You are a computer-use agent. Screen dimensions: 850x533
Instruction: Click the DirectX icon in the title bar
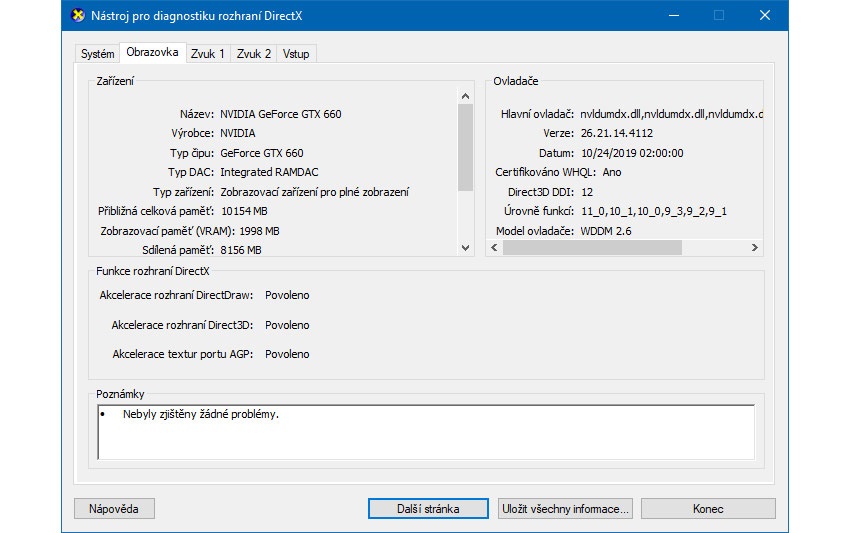click(78, 15)
